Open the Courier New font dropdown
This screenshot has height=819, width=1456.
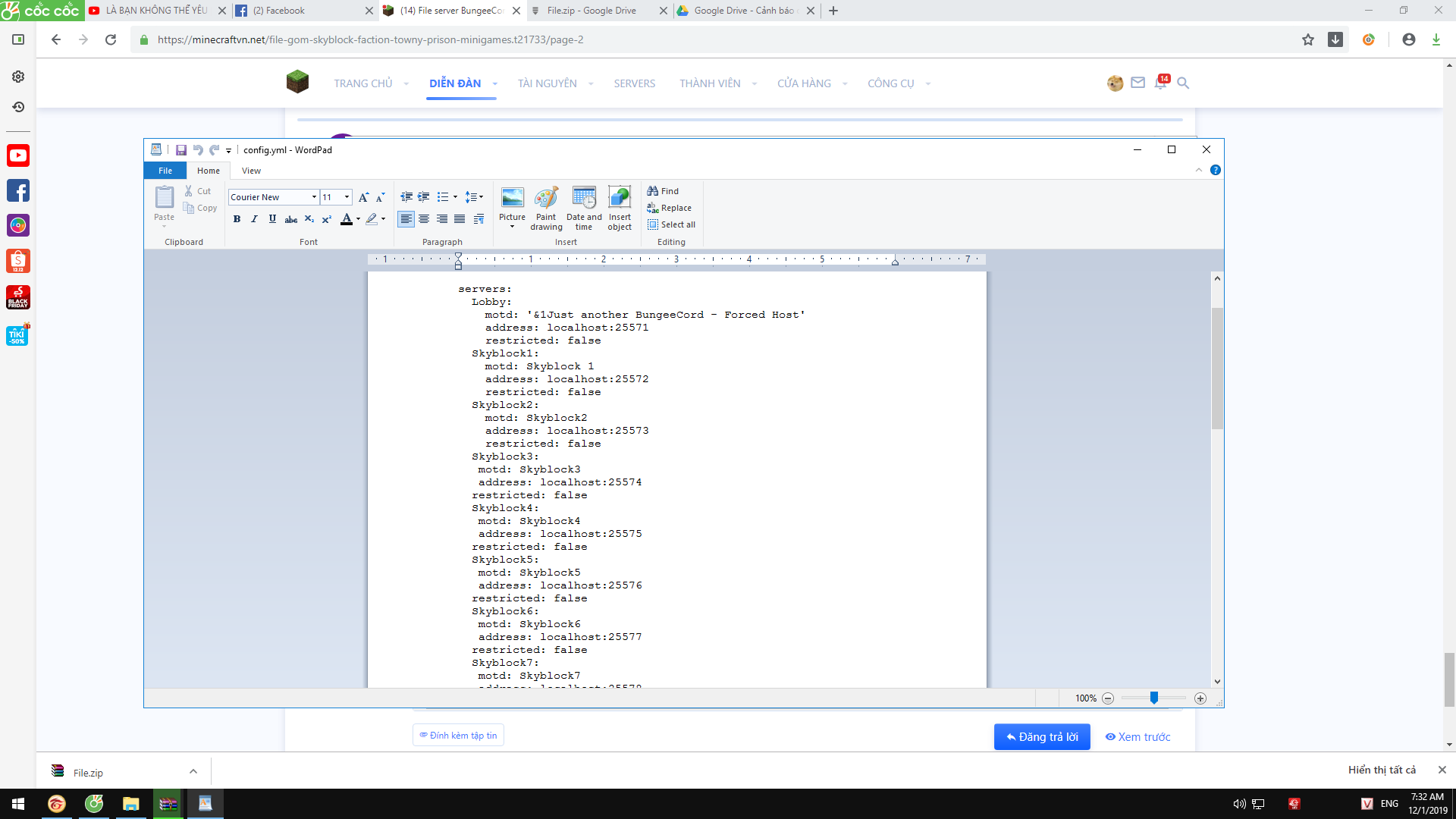point(314,197)
